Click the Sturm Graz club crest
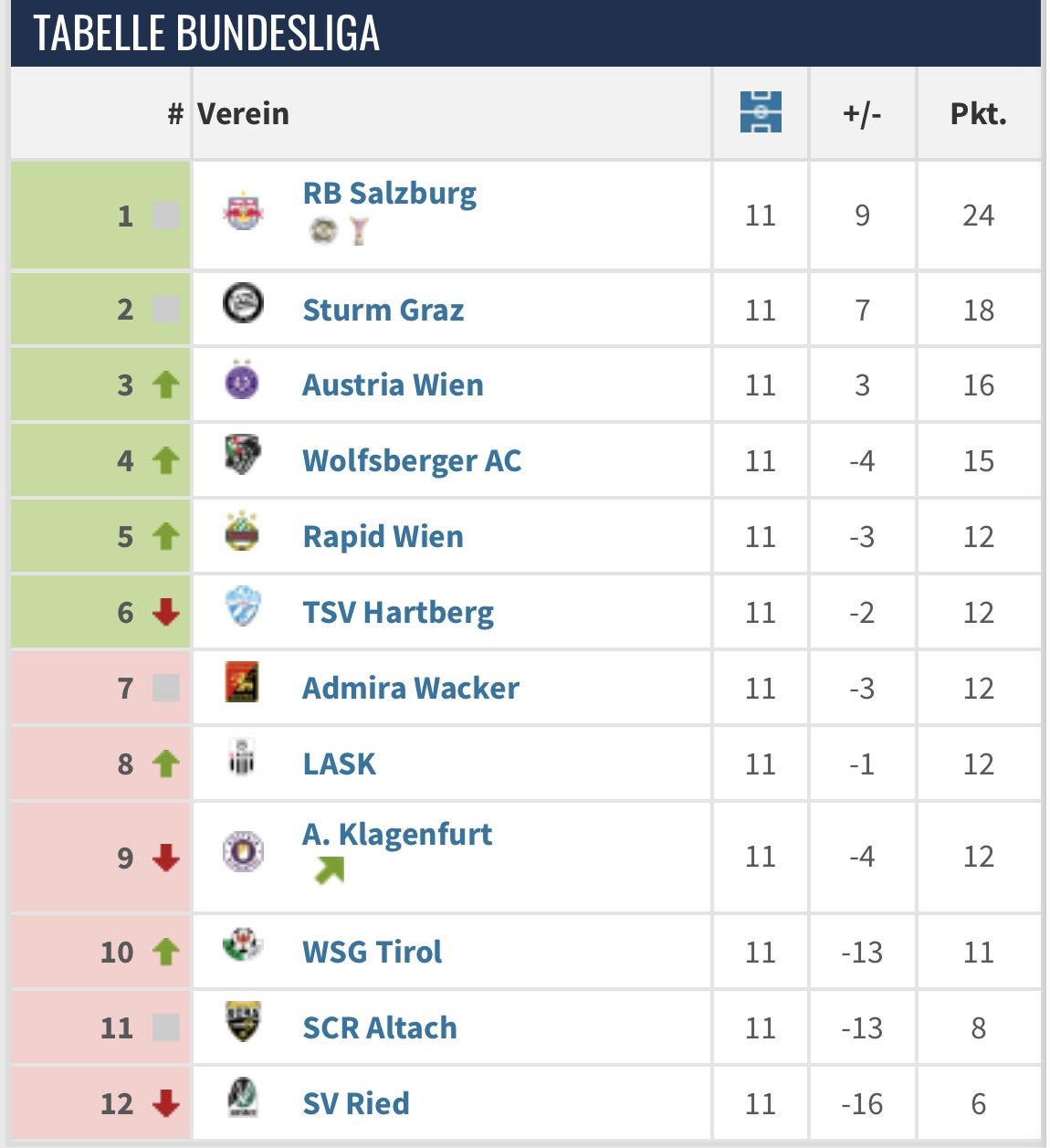This screenshot has width=1050, height=1148. (x=243, y=303)
